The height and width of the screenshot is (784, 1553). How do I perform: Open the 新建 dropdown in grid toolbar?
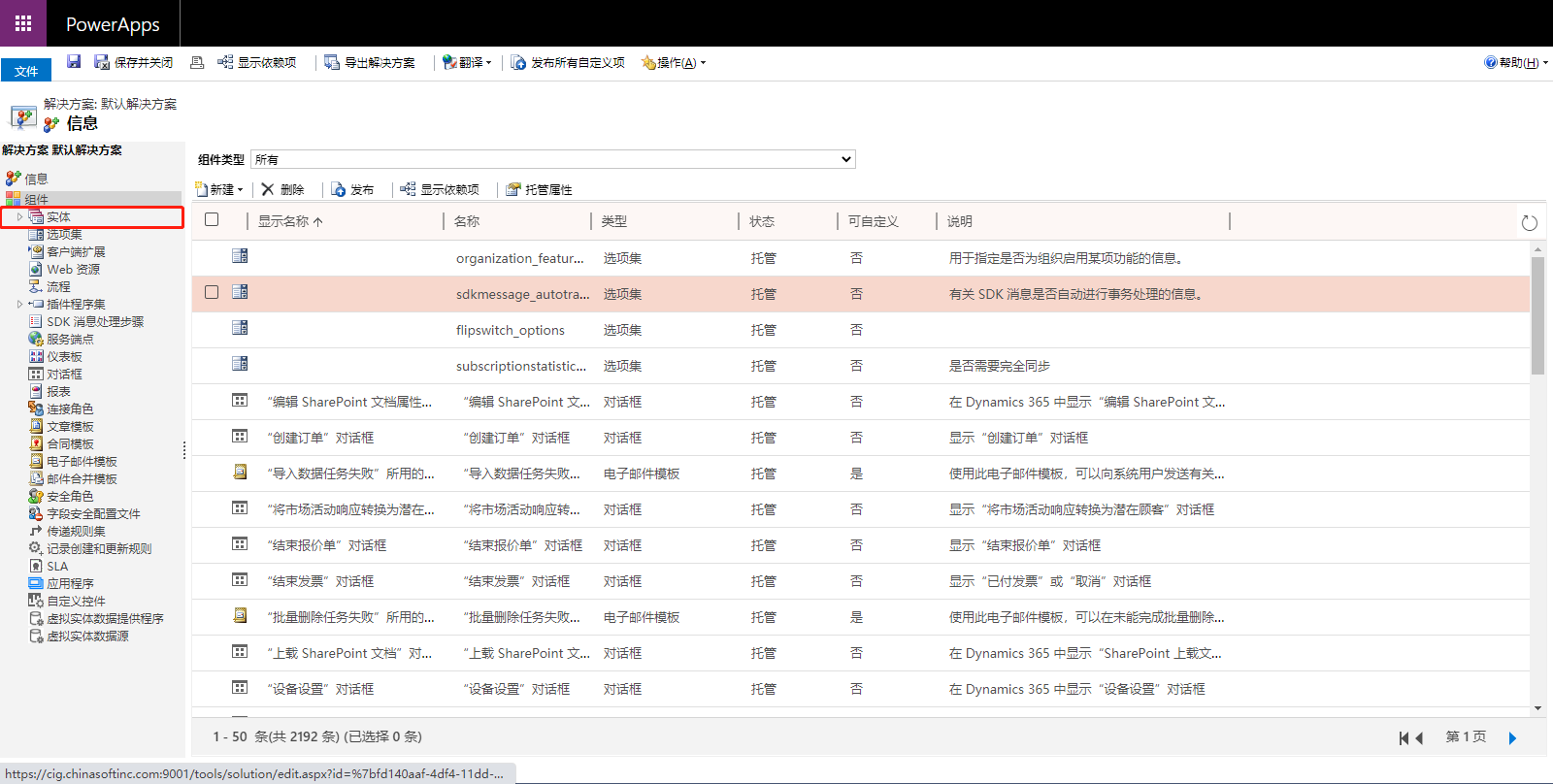[220, 189]
